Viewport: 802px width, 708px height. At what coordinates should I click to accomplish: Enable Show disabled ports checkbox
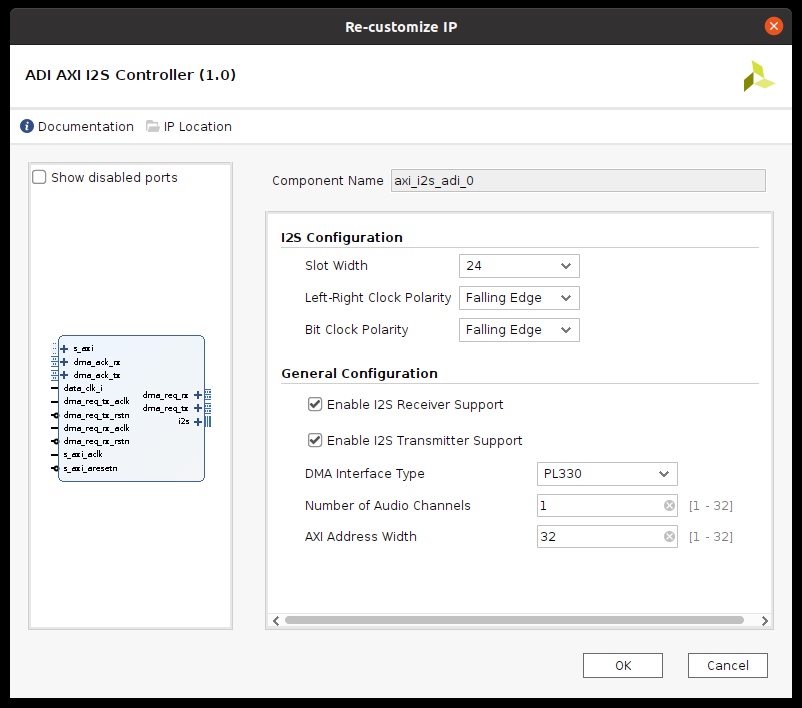(39, 178)
